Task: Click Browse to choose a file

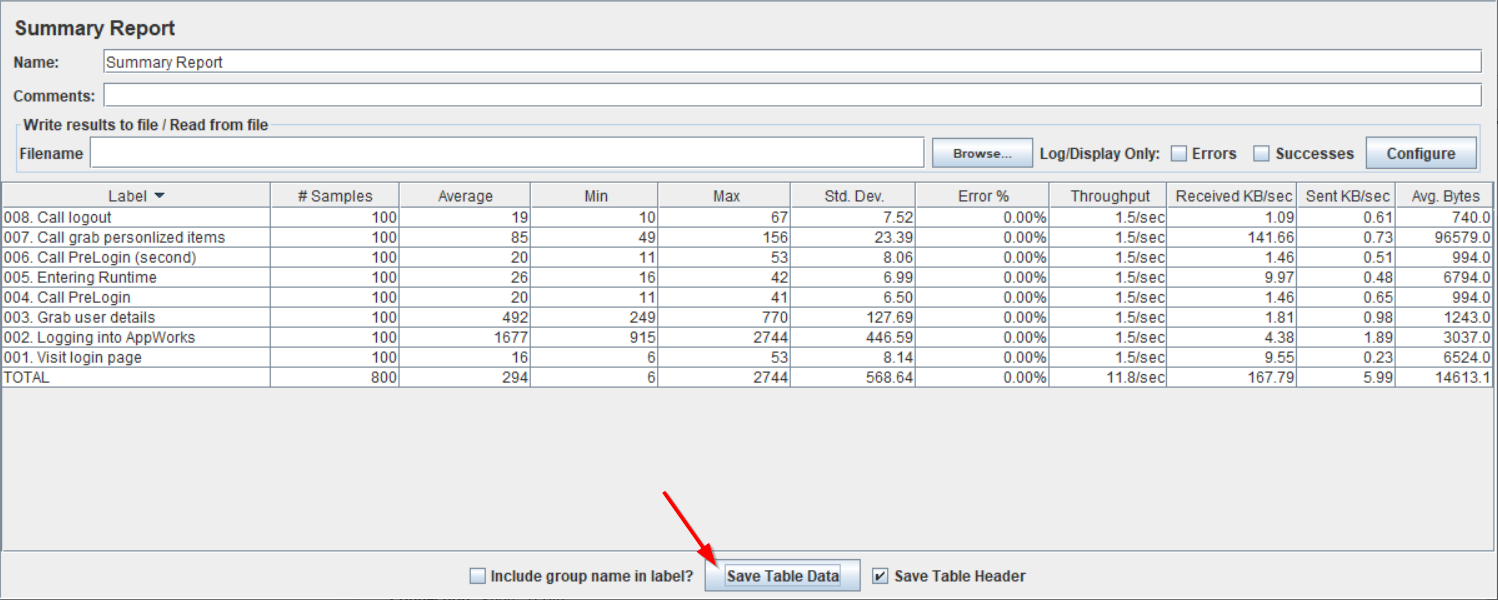Action: [x=981, y=154]
